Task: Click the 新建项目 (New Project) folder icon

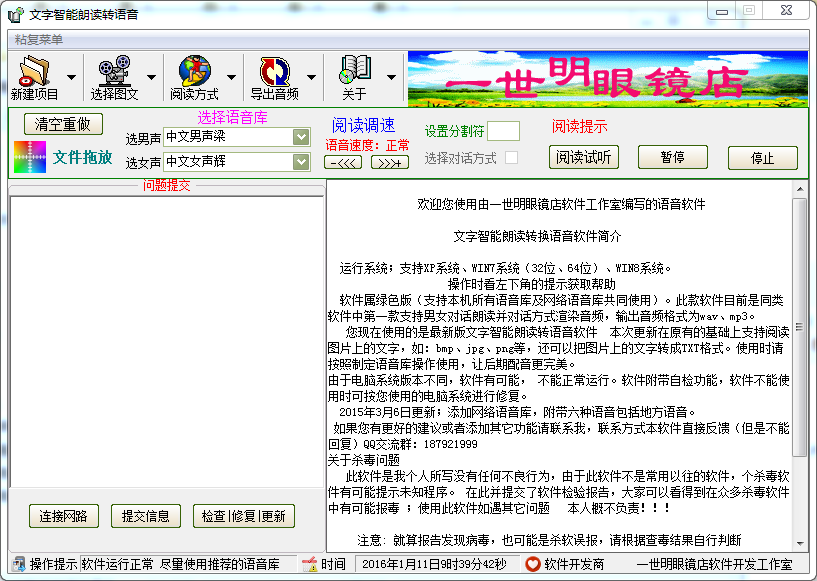Action: [34, 72]
